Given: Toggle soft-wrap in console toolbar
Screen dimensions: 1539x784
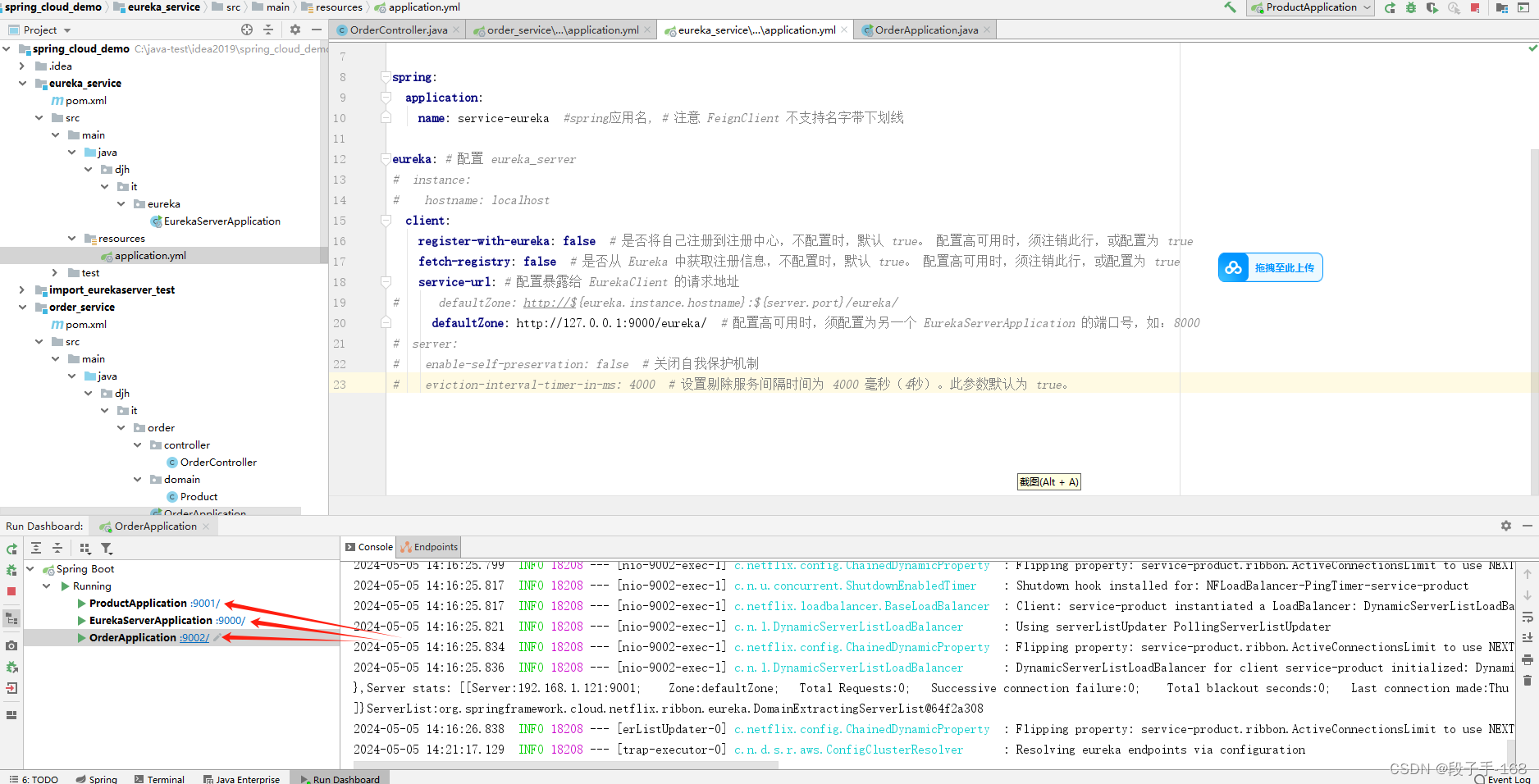Looking at the screenshot, I should click(x=1528, y=617).
